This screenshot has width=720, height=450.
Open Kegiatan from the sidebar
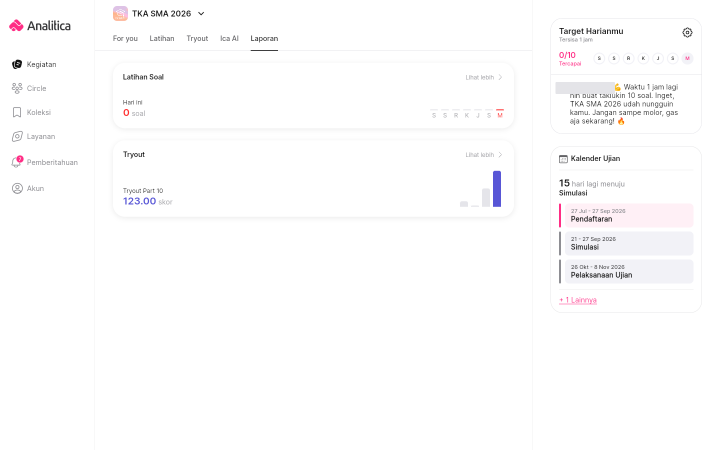[34, 64]
